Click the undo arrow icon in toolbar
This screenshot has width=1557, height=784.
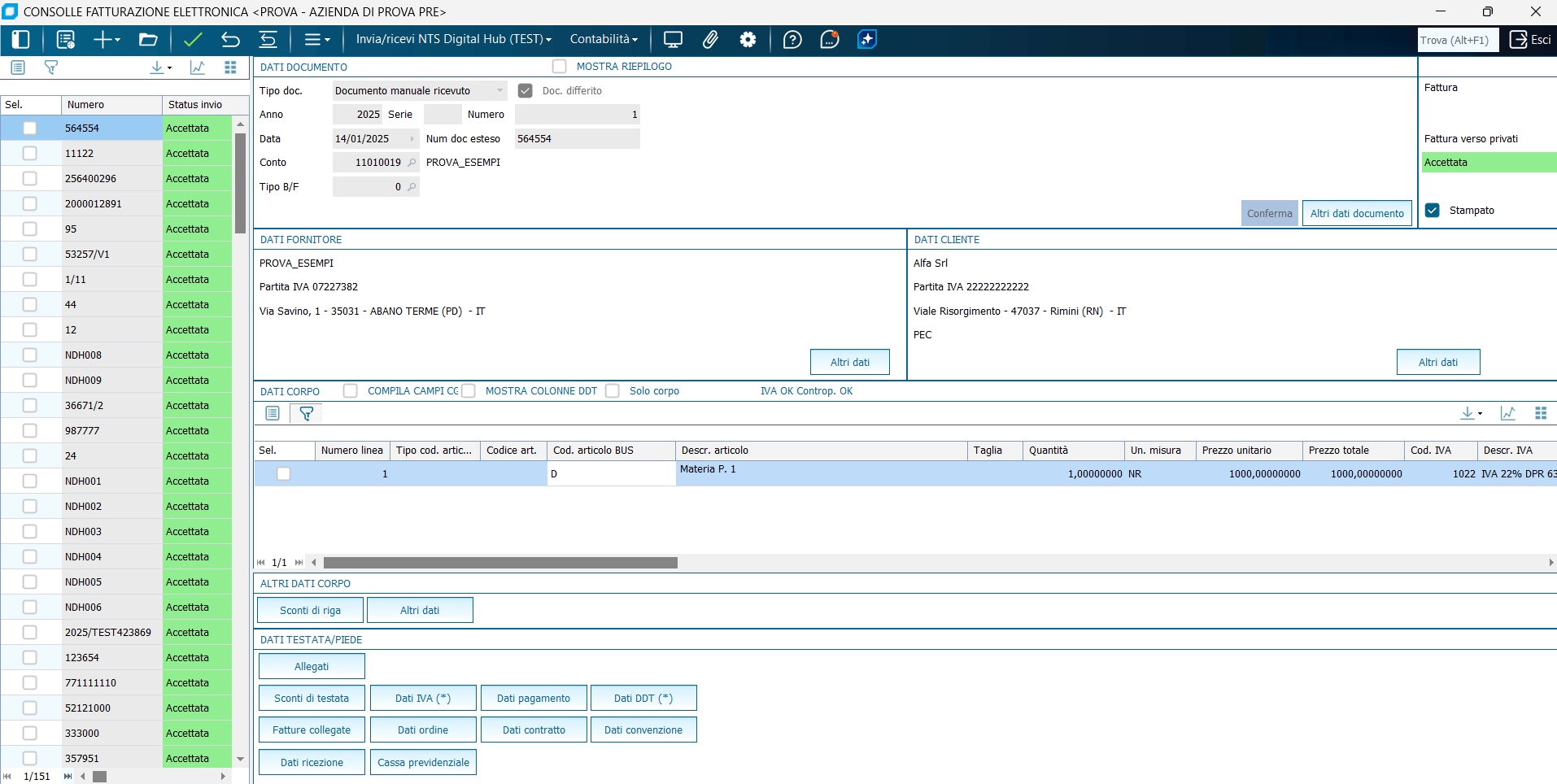coord(230,40)
